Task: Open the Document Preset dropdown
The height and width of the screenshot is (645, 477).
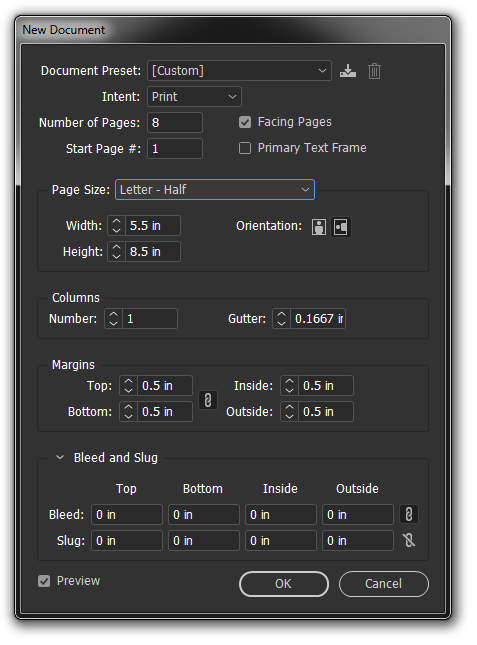Action: click(x=239, y=71)
